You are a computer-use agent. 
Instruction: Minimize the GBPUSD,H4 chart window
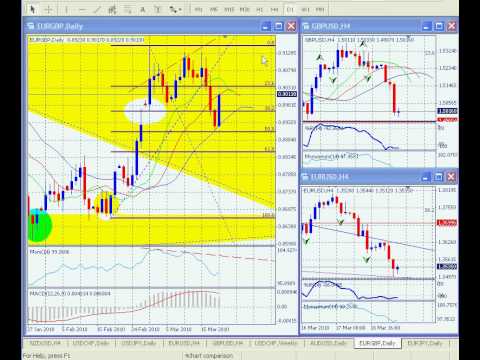(426, 26)
